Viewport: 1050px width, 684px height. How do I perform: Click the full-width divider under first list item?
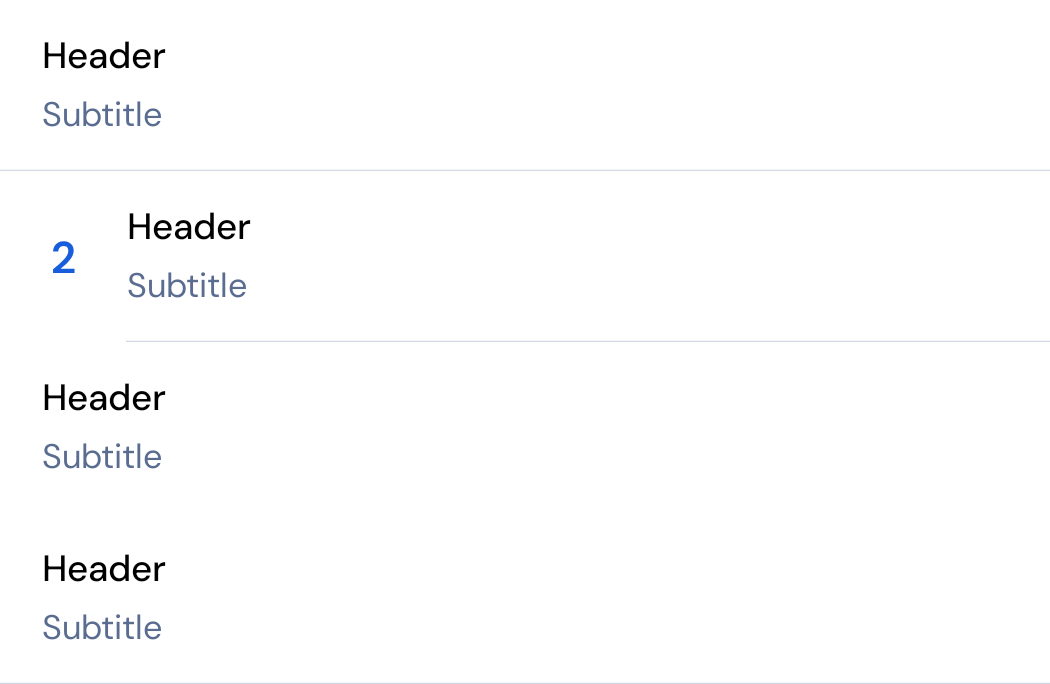[x=525, y=171]
